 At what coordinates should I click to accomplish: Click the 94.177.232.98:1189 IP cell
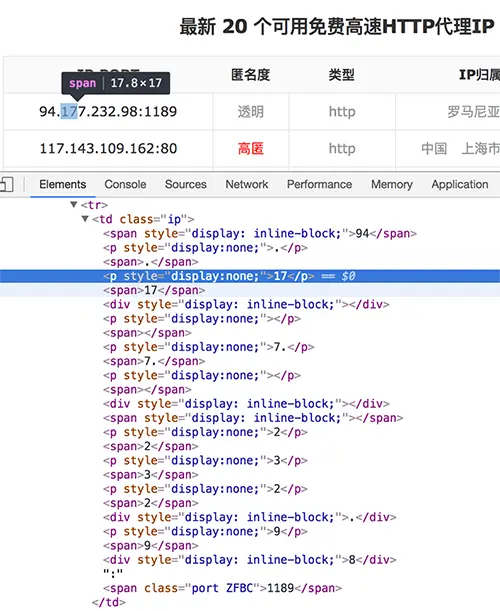pos(108,112)
